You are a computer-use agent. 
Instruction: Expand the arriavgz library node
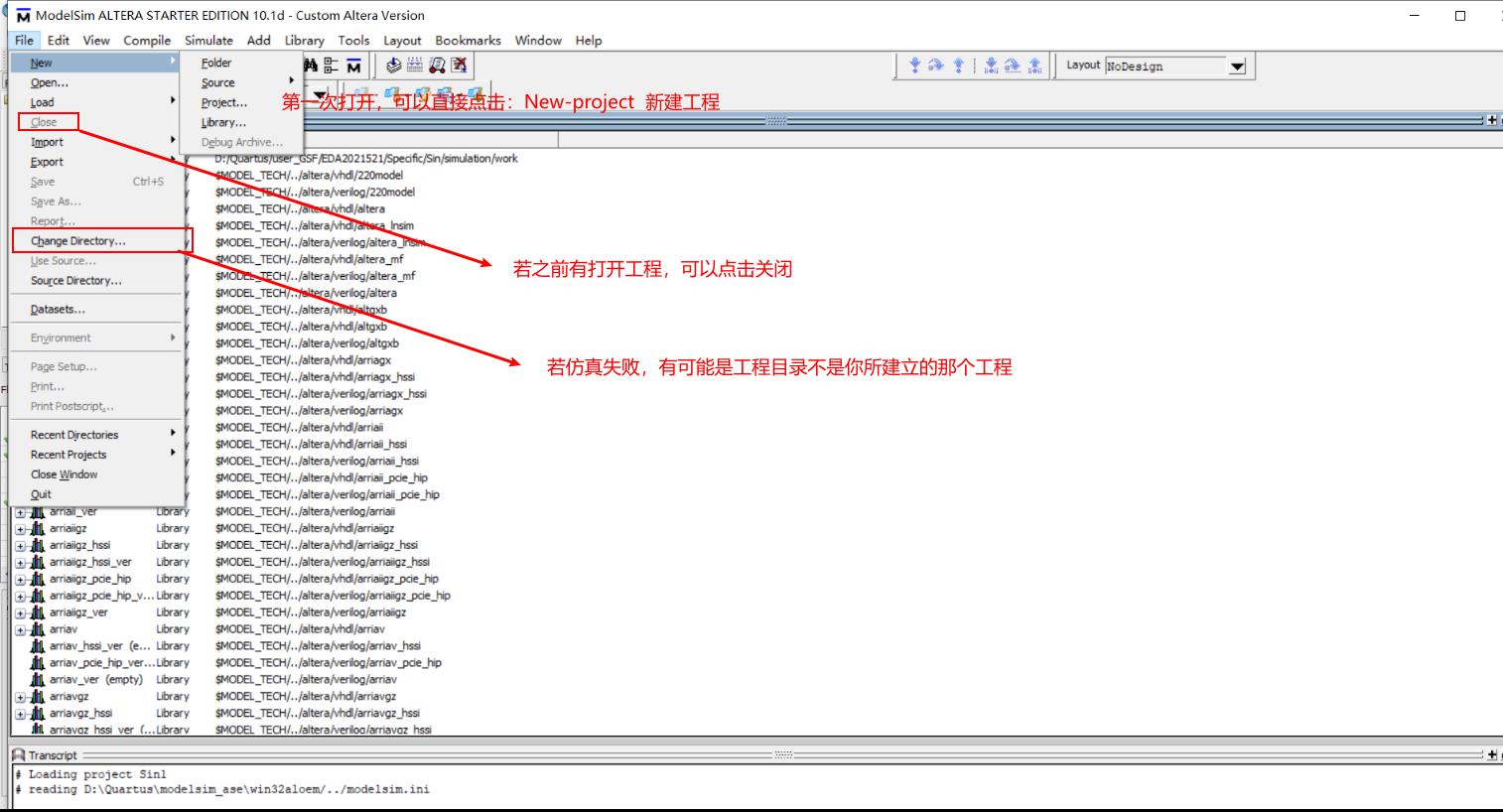[20, 698]
